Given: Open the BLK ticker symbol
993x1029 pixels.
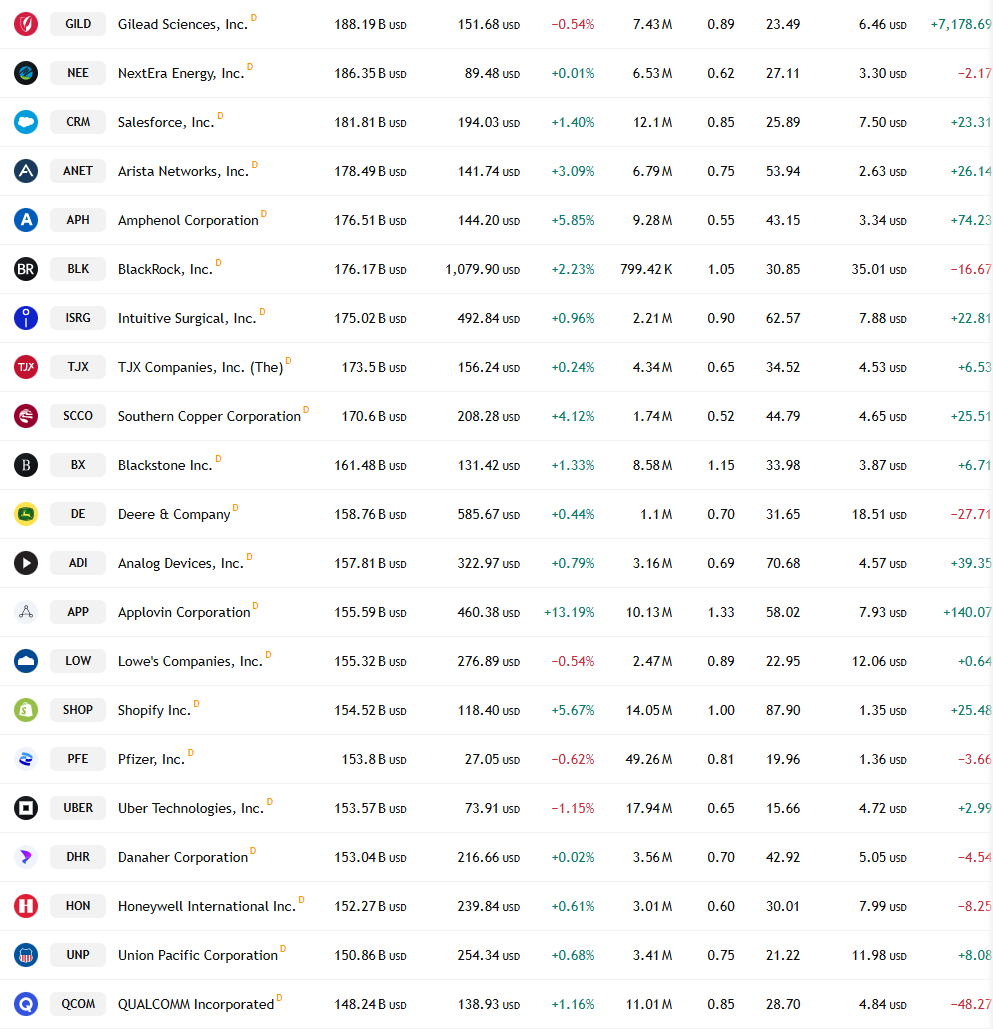Looking at the screenshot, I should [x=78, y=269].
